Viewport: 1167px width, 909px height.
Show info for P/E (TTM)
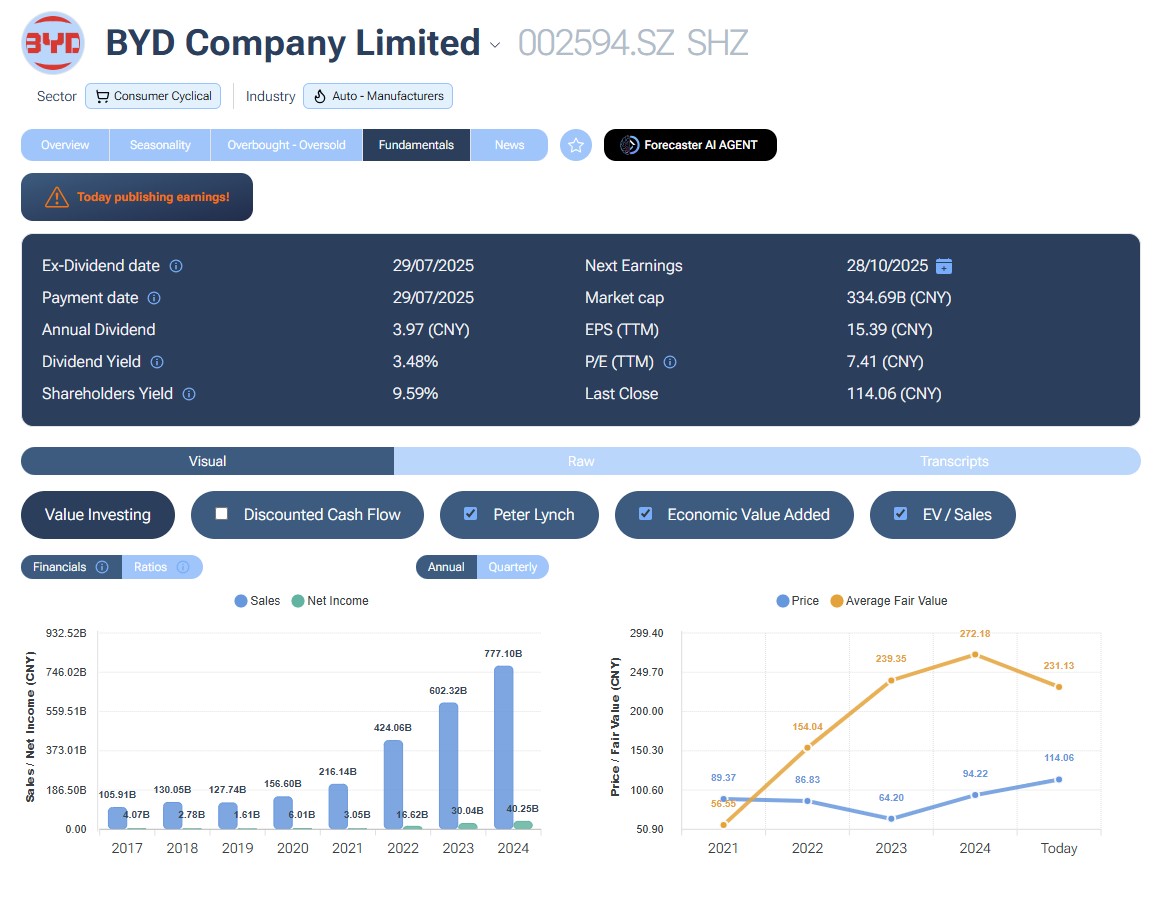coord(670,362)
